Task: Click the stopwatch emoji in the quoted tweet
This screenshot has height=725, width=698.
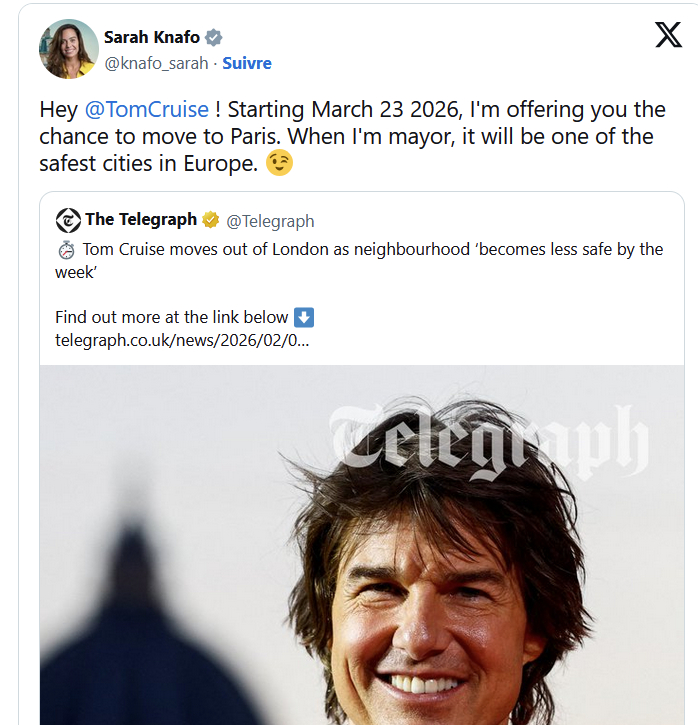Action: 65,249
